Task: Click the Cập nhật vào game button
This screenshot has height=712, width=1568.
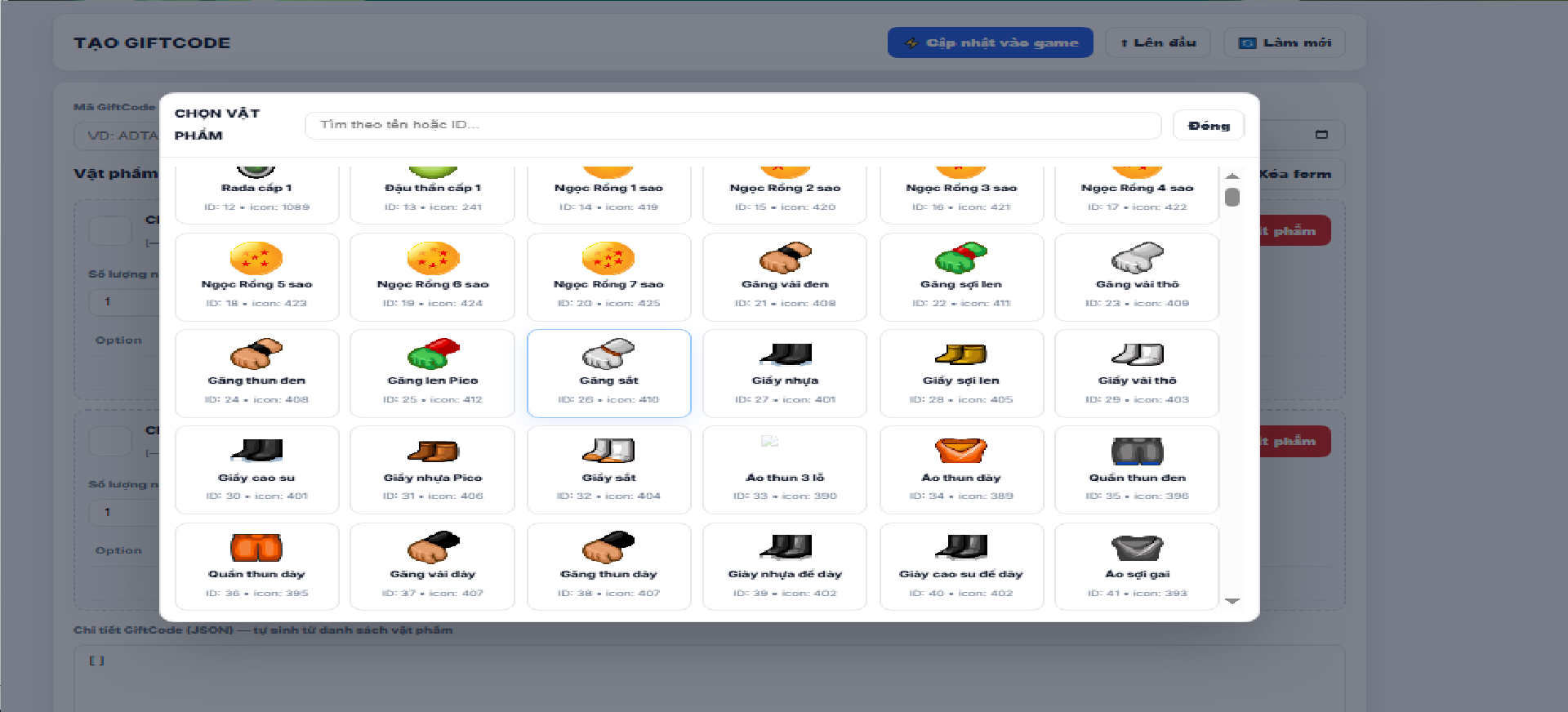Action: point(991,42)
